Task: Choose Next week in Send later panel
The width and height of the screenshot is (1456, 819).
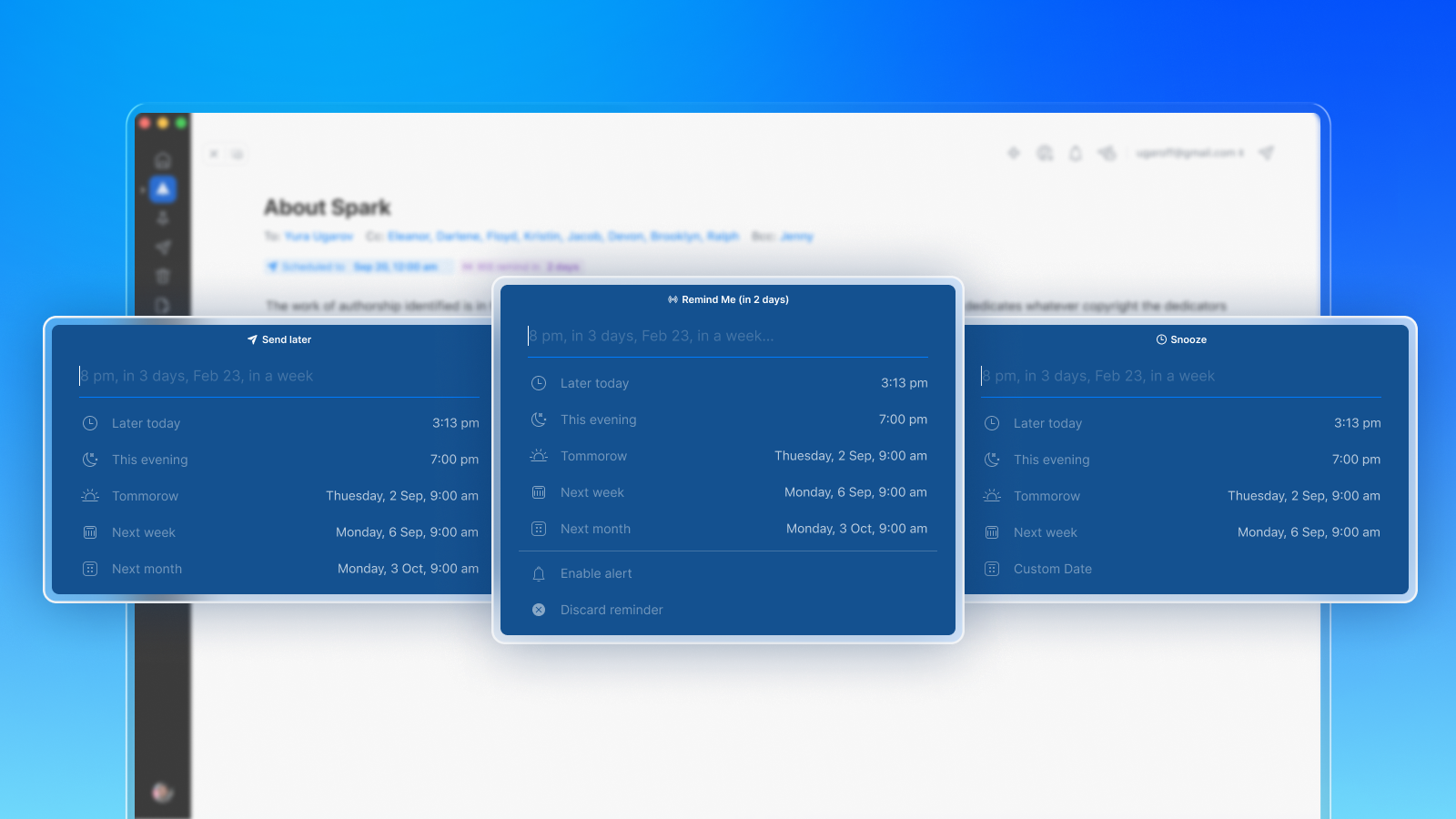Action: point(279,532)
